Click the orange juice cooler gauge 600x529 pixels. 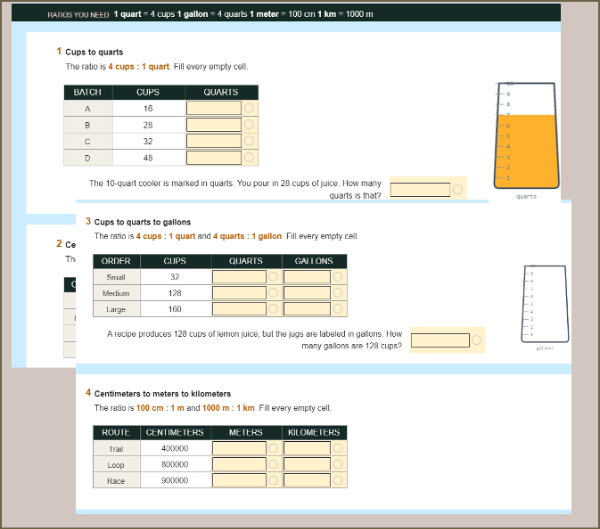point(527,136)
